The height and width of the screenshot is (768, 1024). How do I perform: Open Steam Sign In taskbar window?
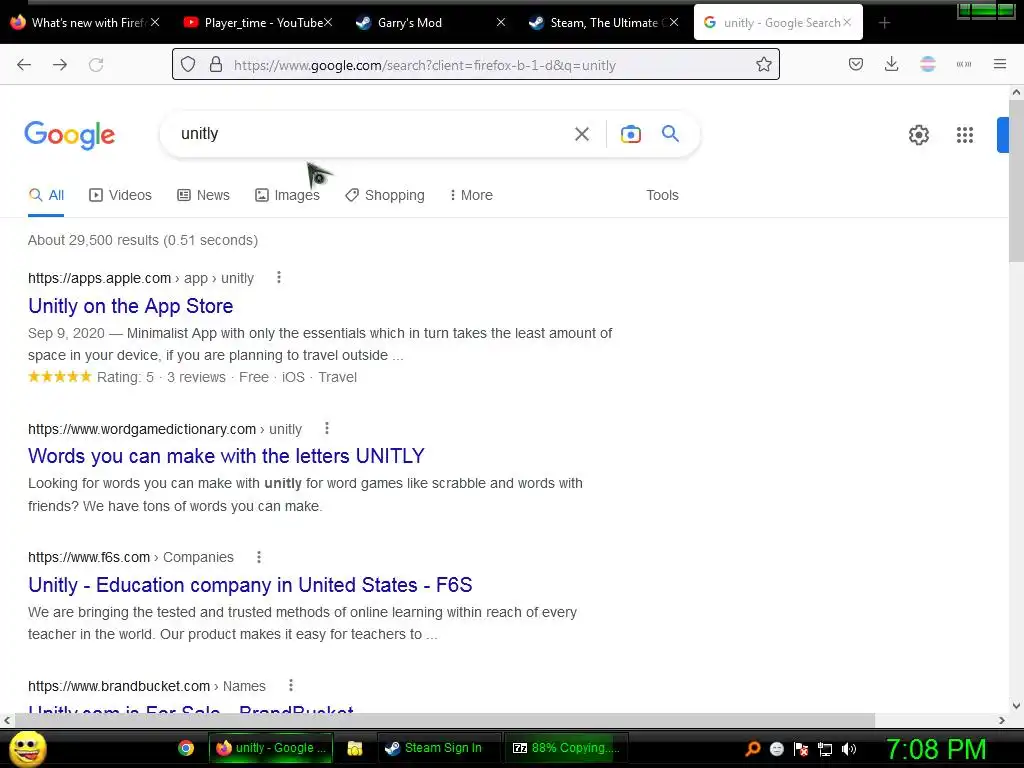438,748
